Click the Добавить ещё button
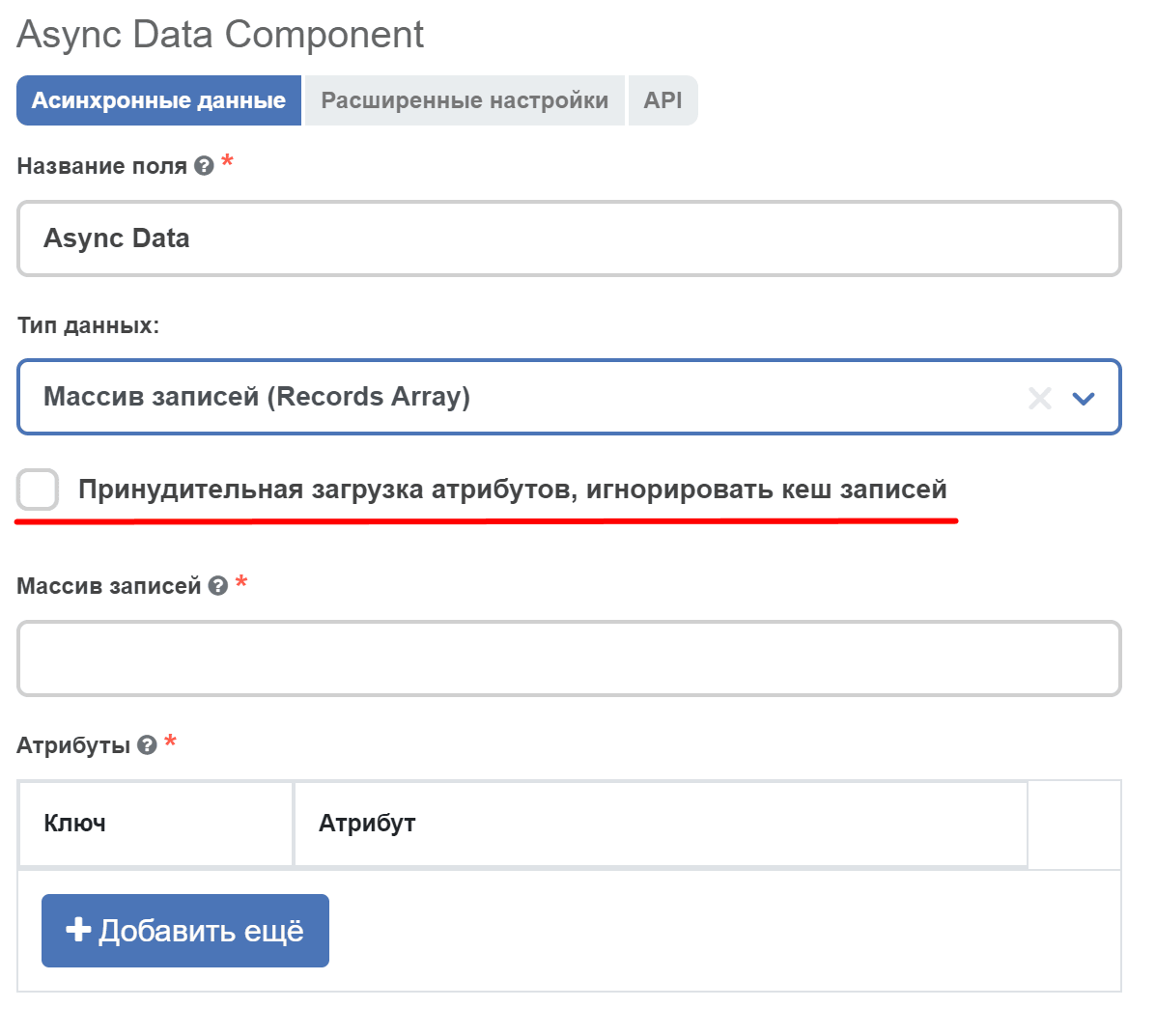Viewport: 1156px width, 1036px height. click(x=185, y=931)
